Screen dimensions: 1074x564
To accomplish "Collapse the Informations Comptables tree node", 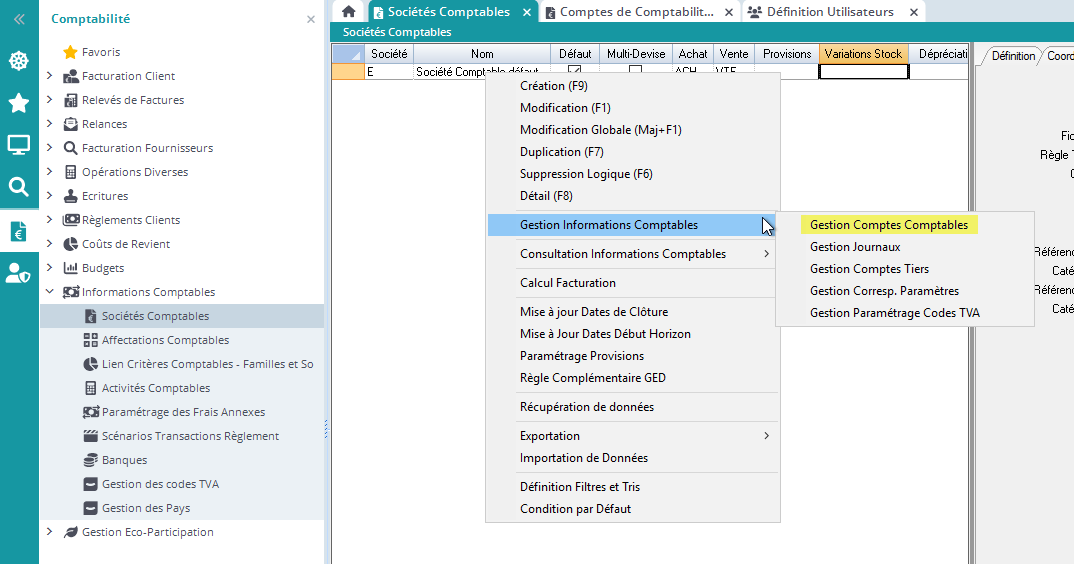I will pos(50,292).
